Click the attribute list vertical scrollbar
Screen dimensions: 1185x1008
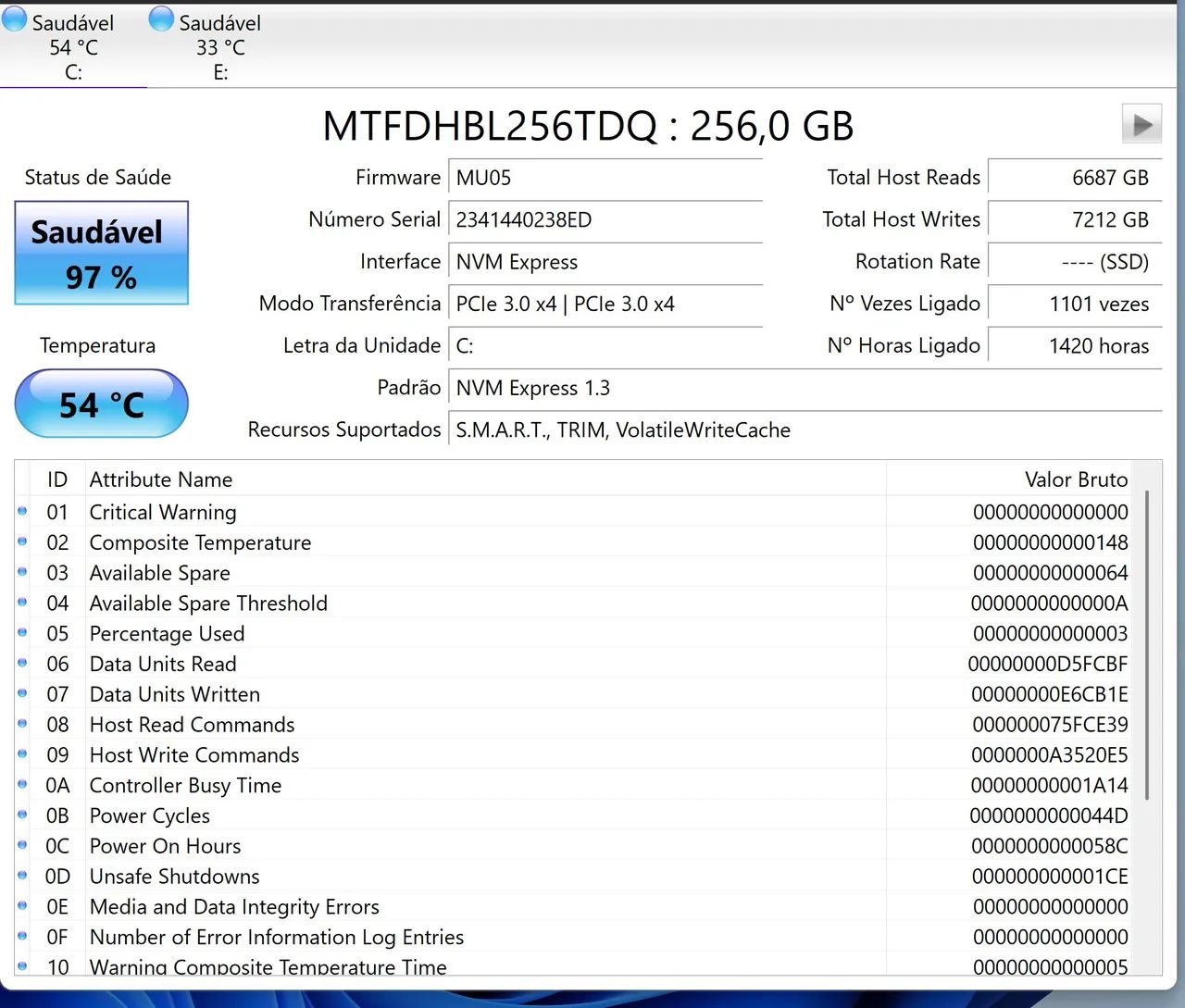pyautogui.click(x=1147, y=645)
